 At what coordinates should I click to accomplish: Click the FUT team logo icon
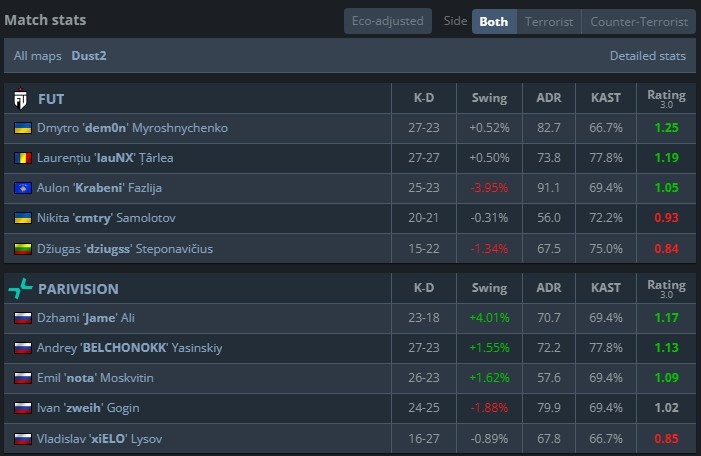point(21,99)
